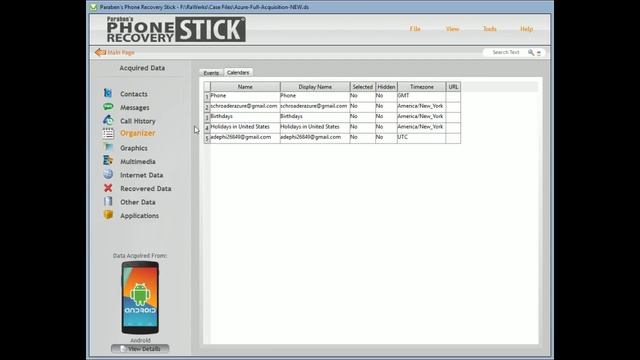Image resolution: width=640 pixels, height=360 pixels.
Task: Click Display Name 'Holidays in United States'
Action: pos(315,128)
